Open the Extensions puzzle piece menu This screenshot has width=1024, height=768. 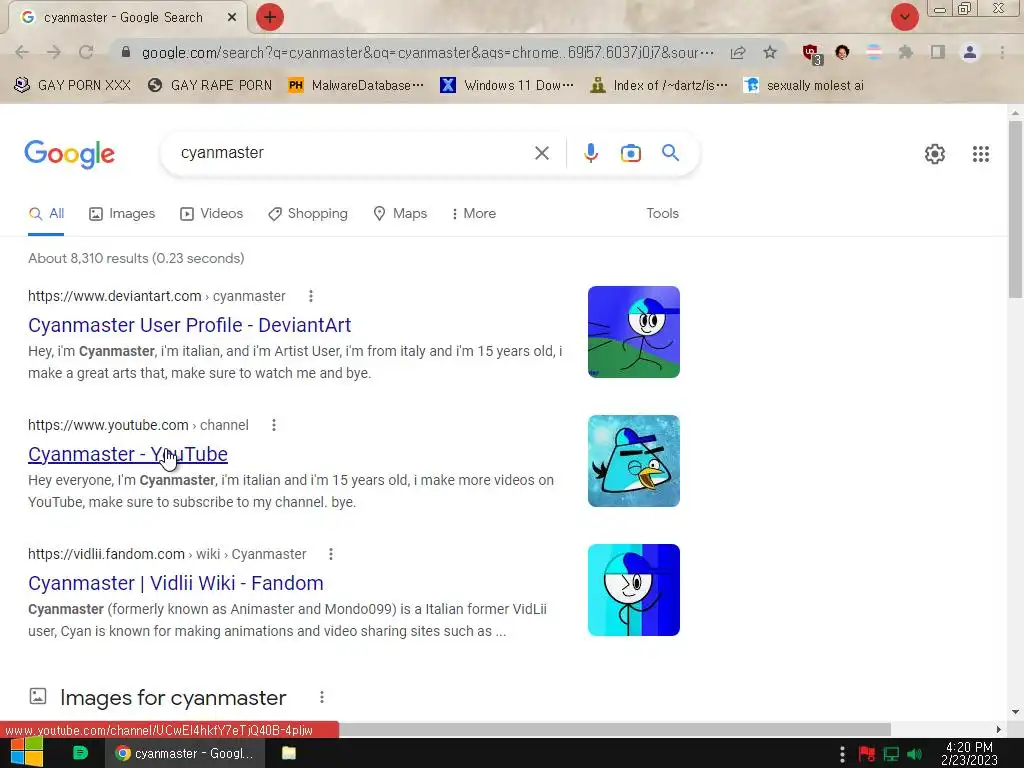click(905, 52)
